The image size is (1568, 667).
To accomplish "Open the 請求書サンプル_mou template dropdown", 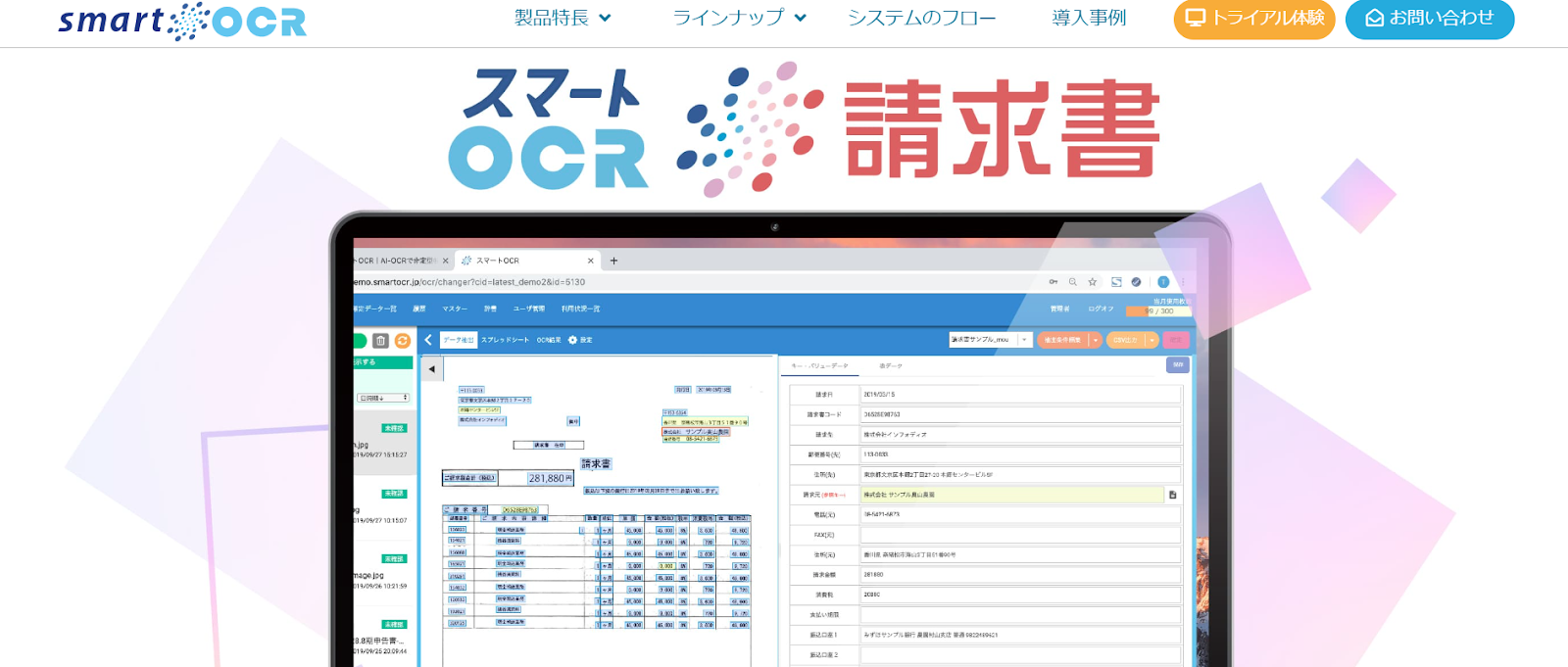I will 991,340.
